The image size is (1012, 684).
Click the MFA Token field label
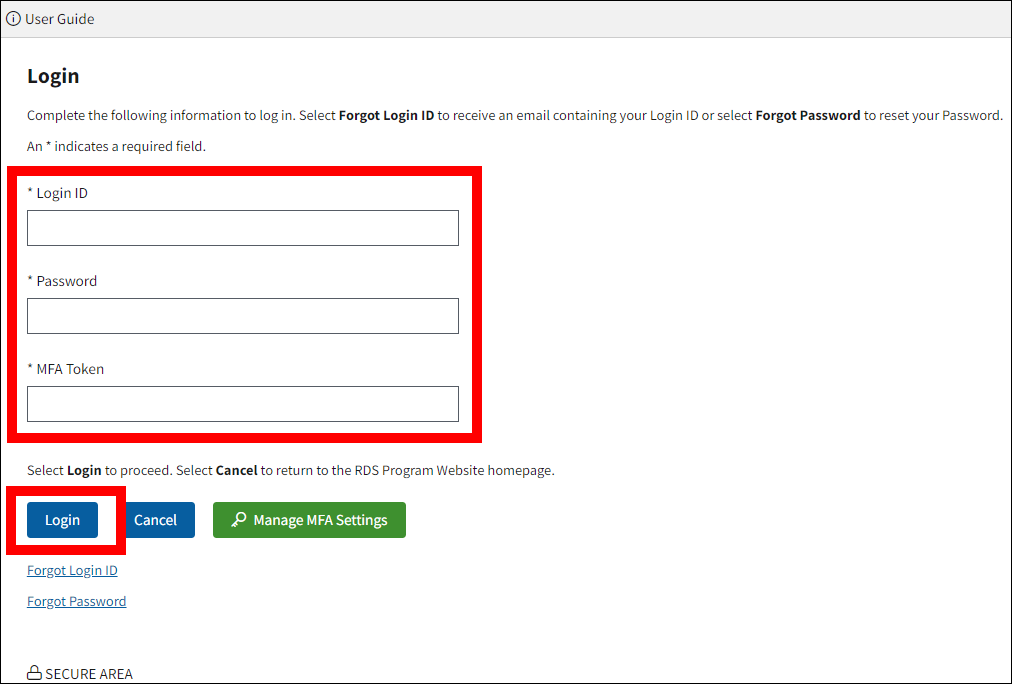70,369
